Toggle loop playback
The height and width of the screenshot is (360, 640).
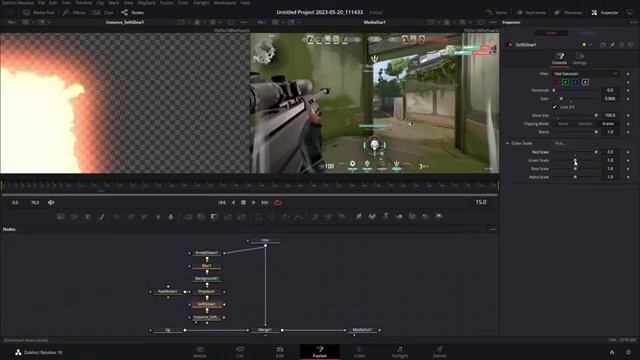click(278, 202)
